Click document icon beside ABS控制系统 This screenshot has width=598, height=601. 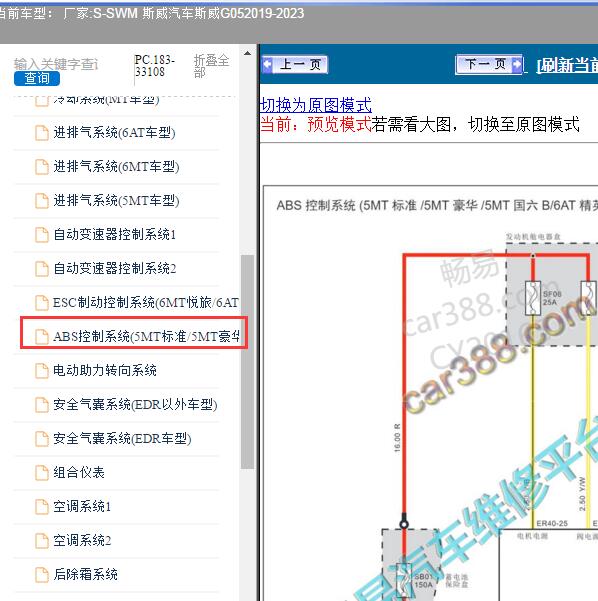42,337
